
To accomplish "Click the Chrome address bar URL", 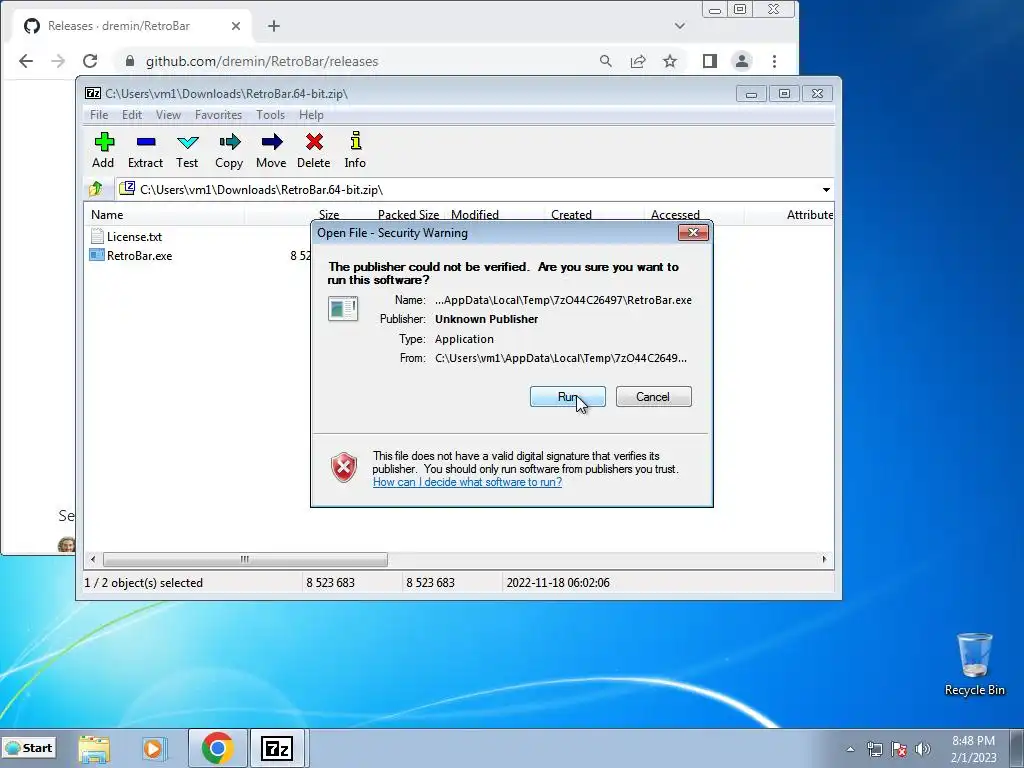I will click(x=262, y=61).
